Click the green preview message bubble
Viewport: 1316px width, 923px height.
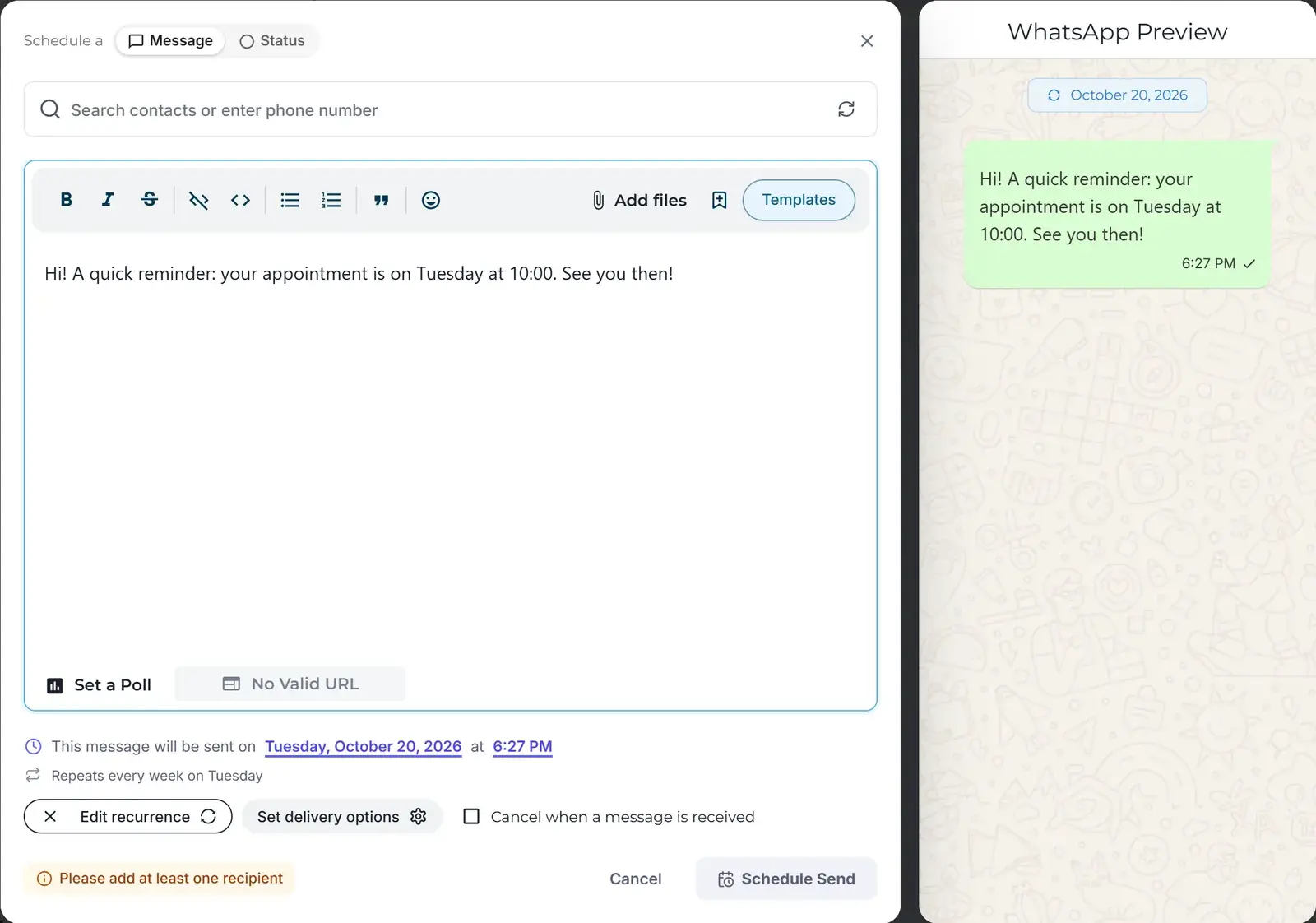click(1117, 214)
